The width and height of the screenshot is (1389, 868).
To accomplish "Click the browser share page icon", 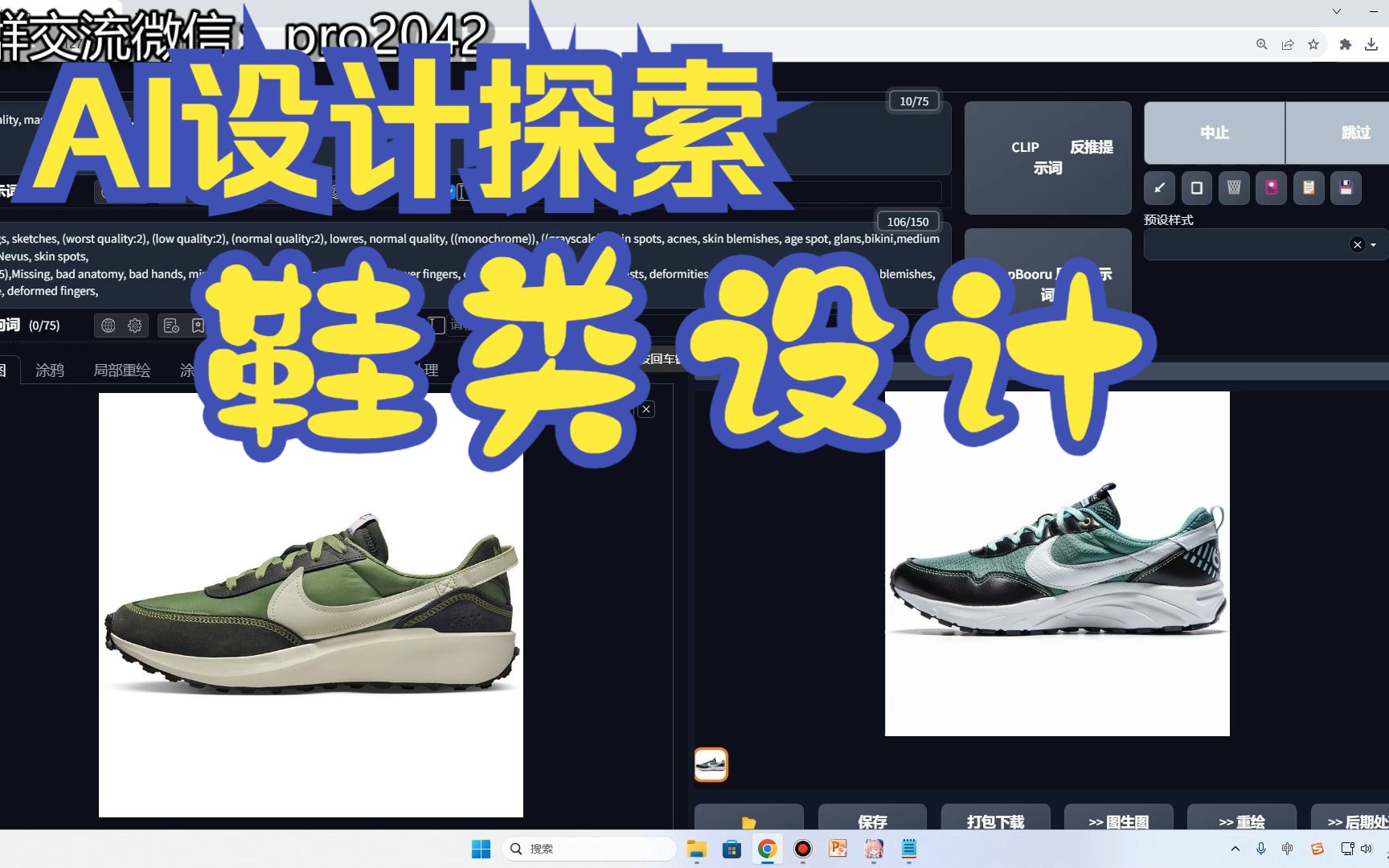I will [1288, 44].
